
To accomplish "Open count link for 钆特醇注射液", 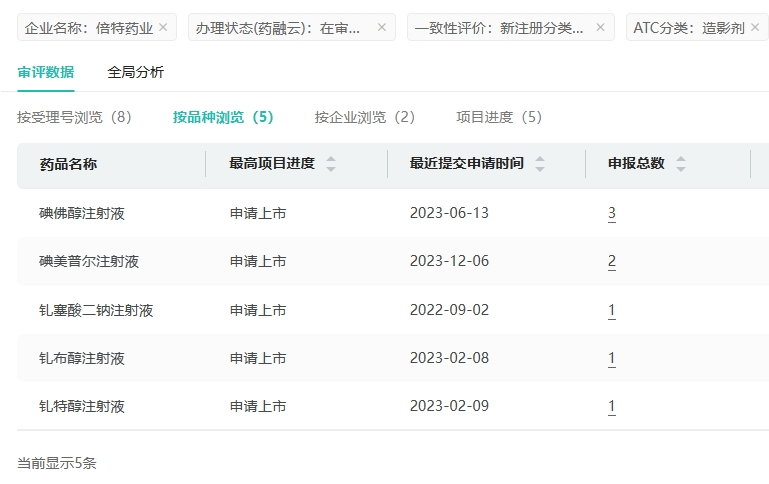I will click(x=612, y=407).
